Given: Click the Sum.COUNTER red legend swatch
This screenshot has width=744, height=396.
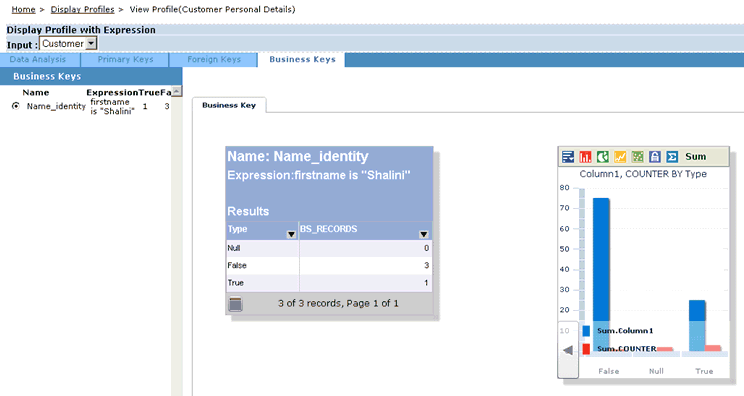Looking at the screenshot, I should coord(586,349).
